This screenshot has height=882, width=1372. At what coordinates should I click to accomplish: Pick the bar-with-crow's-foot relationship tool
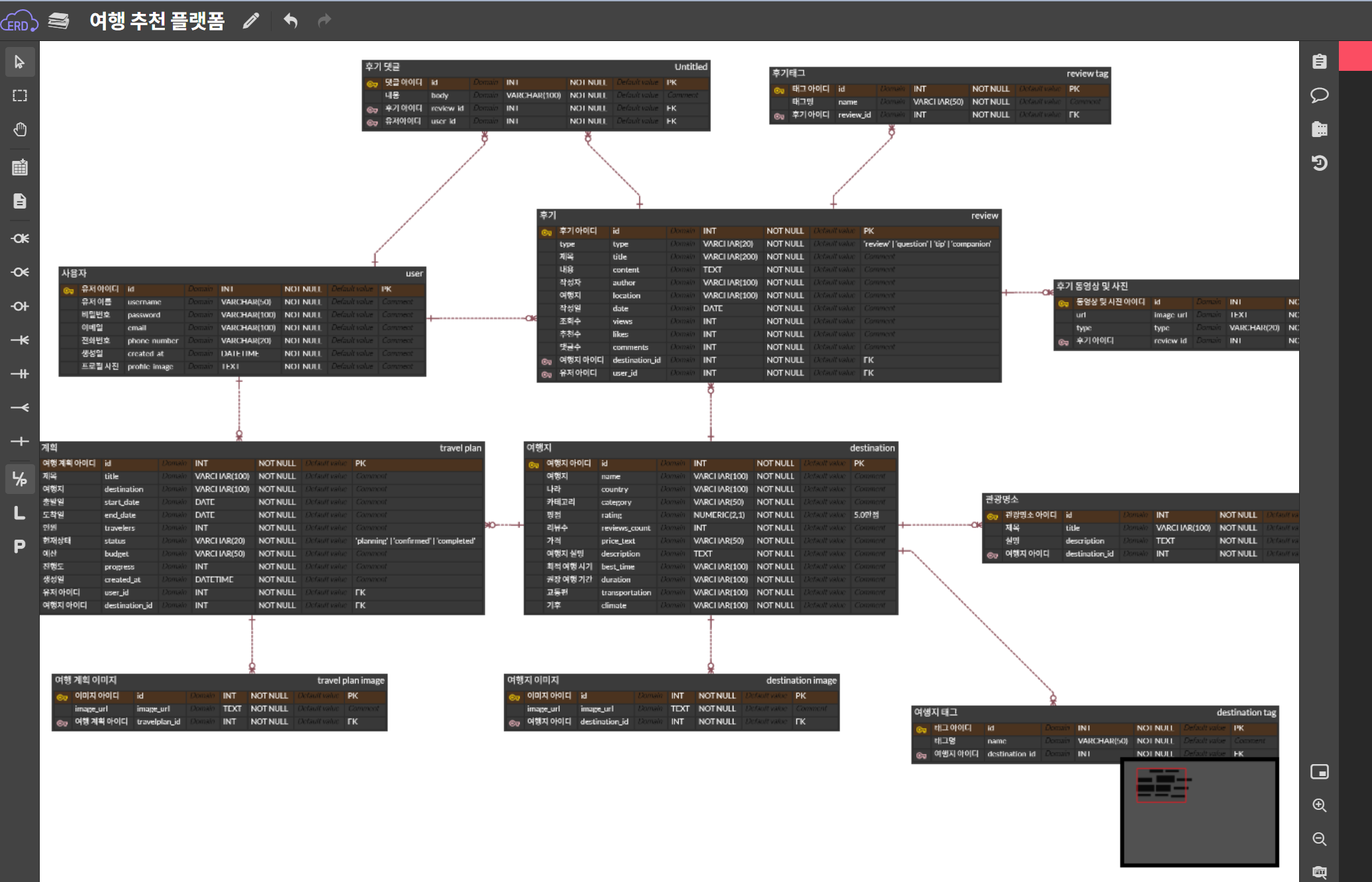[20, 340]
